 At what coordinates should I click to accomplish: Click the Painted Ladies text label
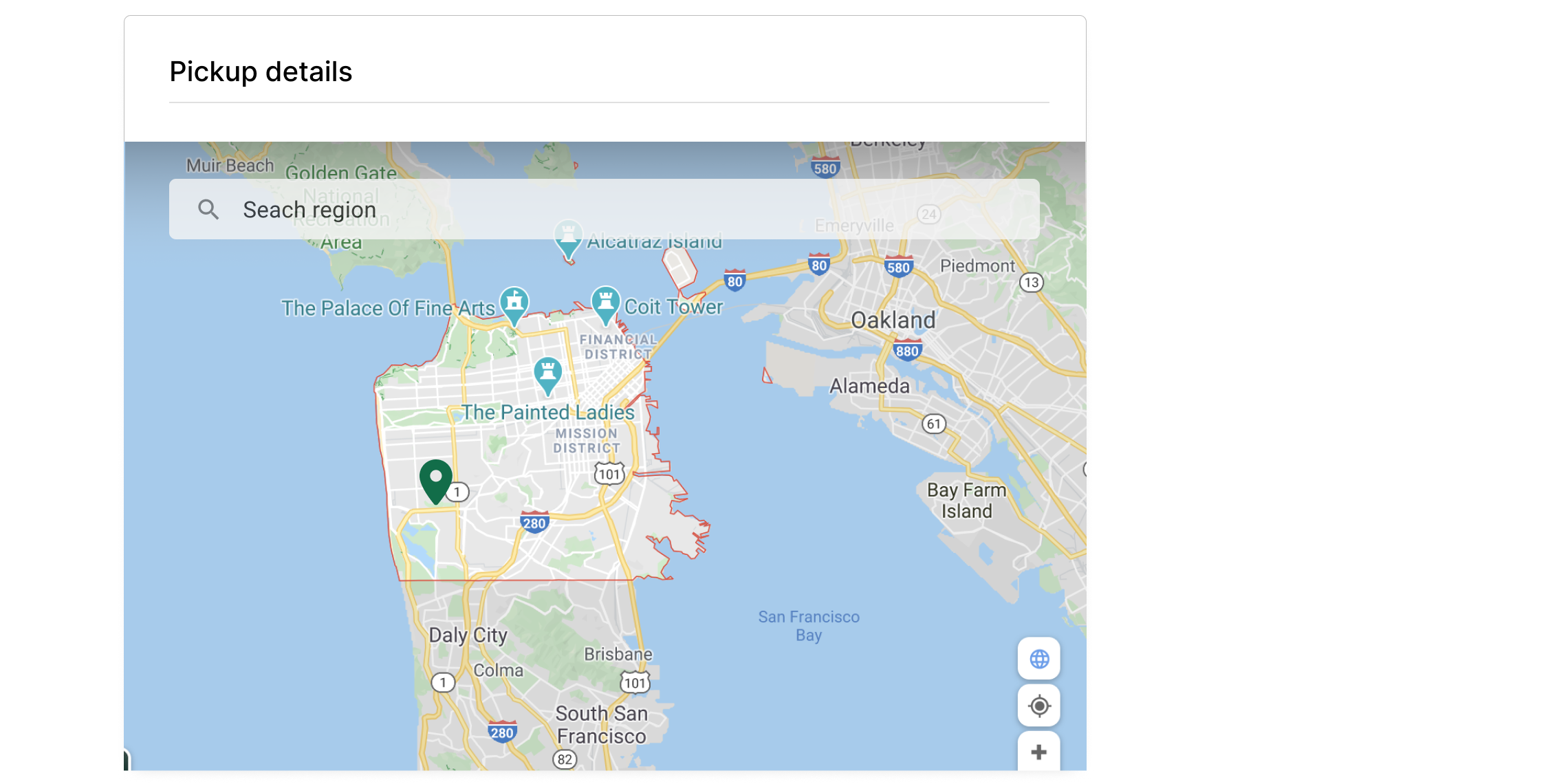(547, 412)
